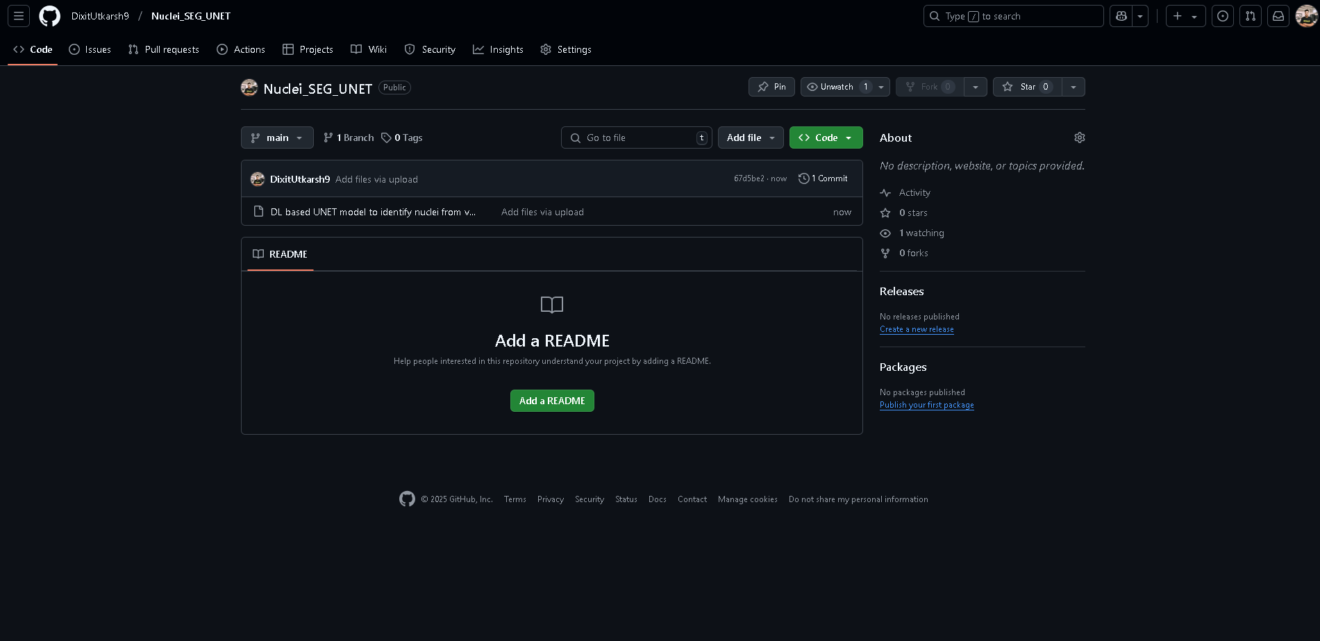Open the green Code clone dropdown
The height and width of the screenshot is (641, 1320).
(x=826, y=138)
